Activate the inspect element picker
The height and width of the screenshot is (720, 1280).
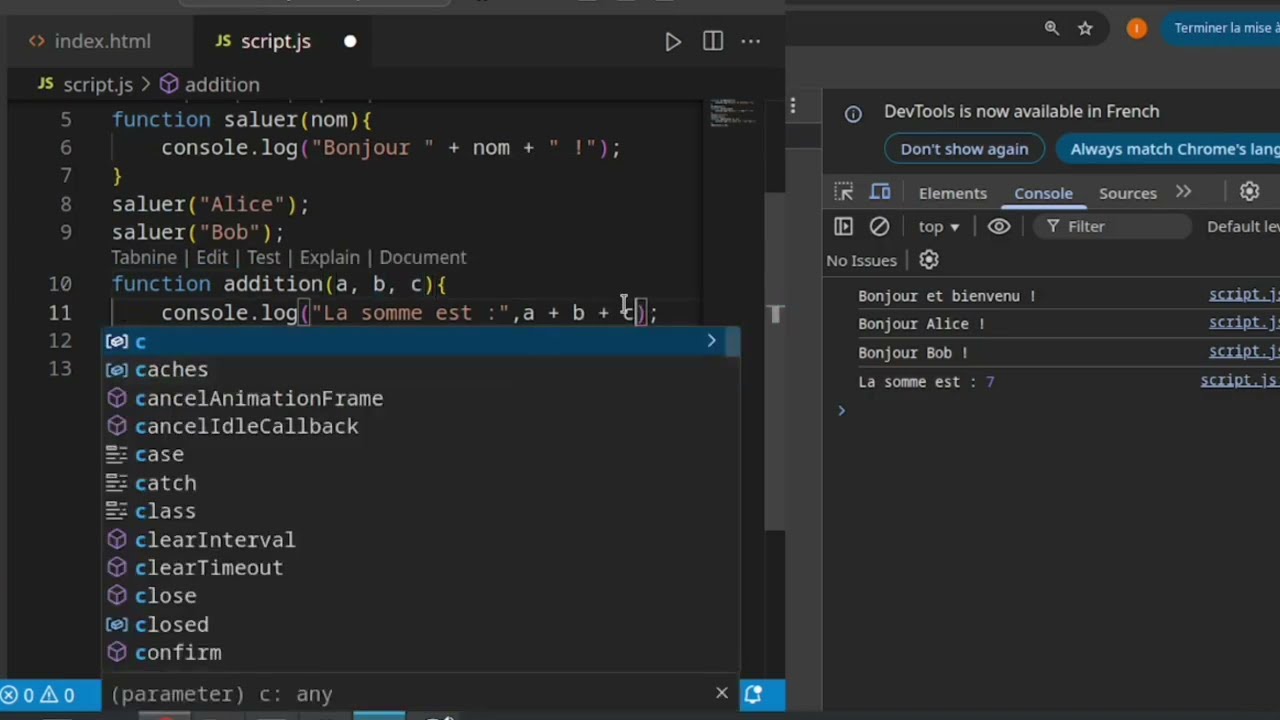pyautogui.click(x=844, y=192)
